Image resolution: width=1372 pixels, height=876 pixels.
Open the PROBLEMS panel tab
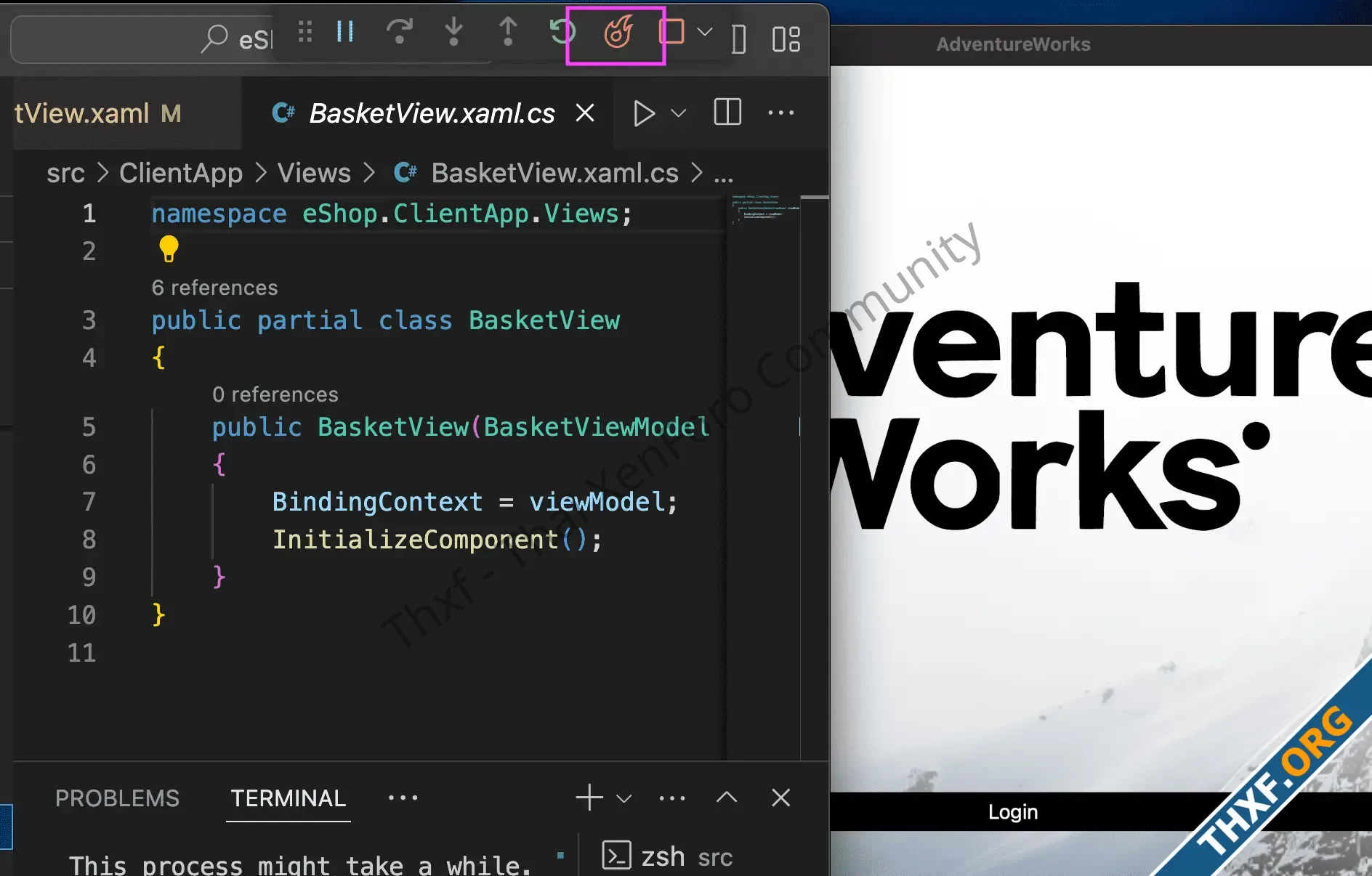117,798
